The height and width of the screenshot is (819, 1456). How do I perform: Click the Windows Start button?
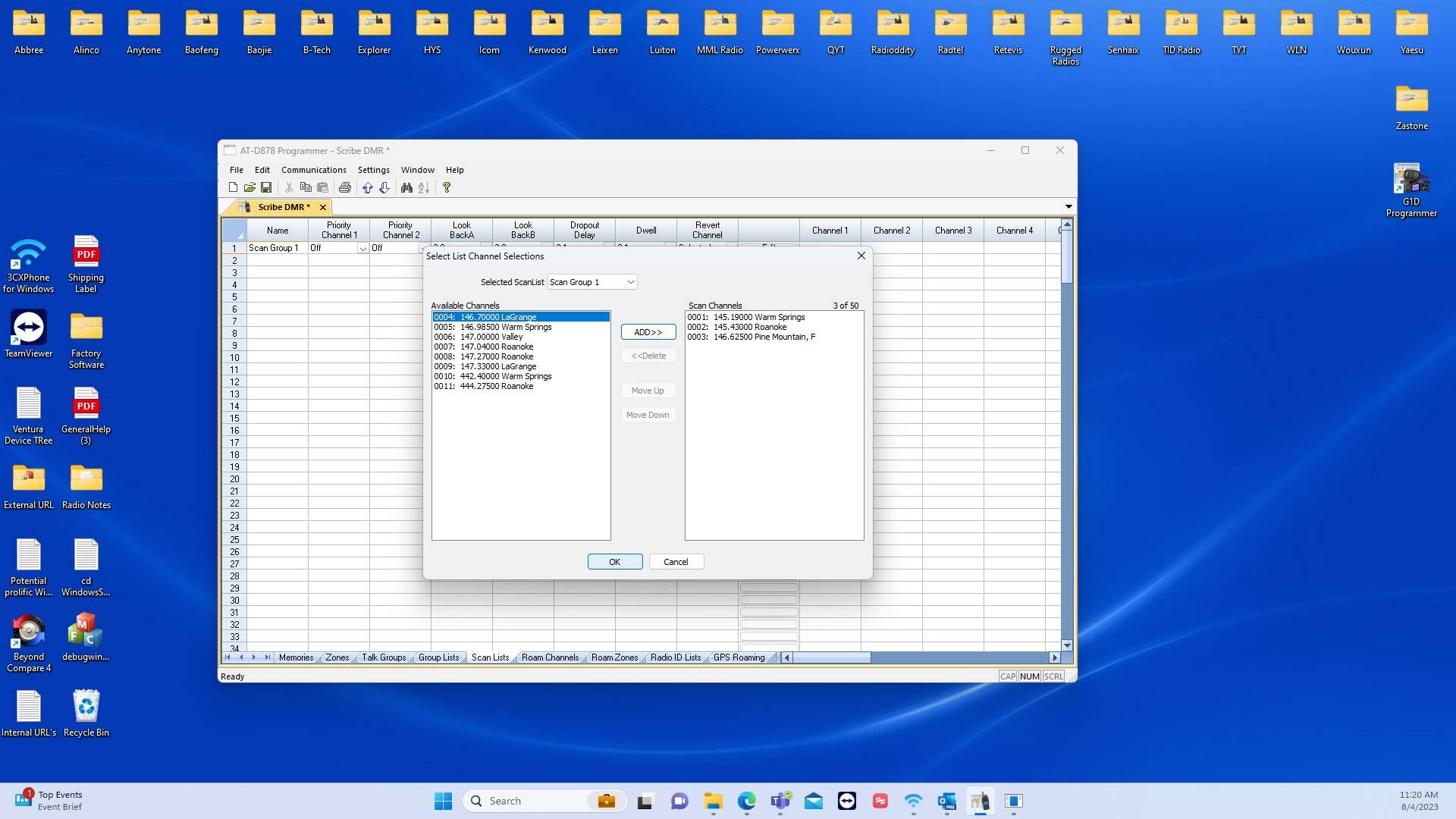coord(443,801)
